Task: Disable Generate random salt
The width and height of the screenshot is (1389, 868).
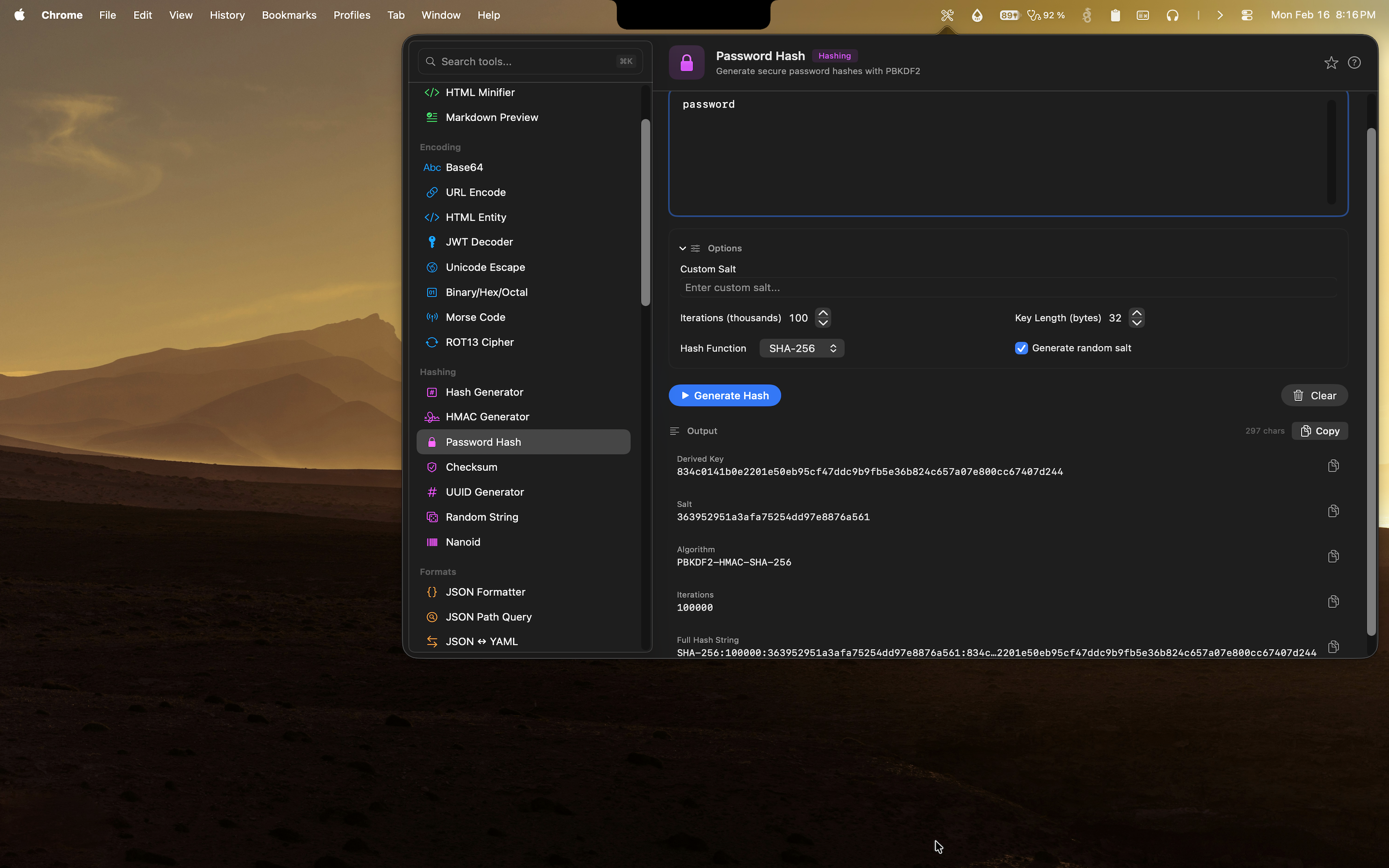Action: [x=1021, y=348]
